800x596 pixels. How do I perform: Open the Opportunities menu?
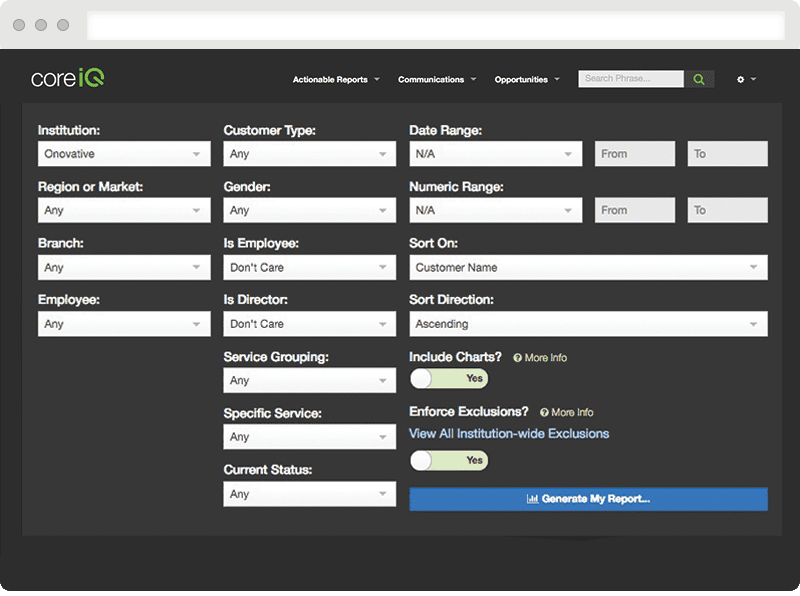(x=527, y=80)
